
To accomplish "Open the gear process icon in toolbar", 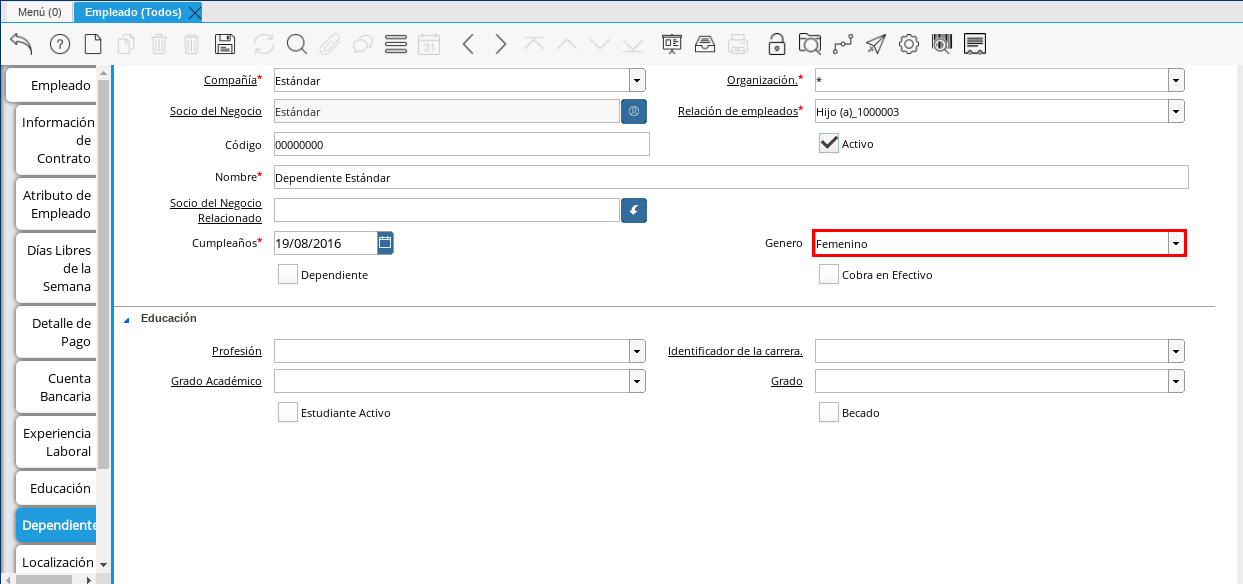I will click(x=908, y=44).
